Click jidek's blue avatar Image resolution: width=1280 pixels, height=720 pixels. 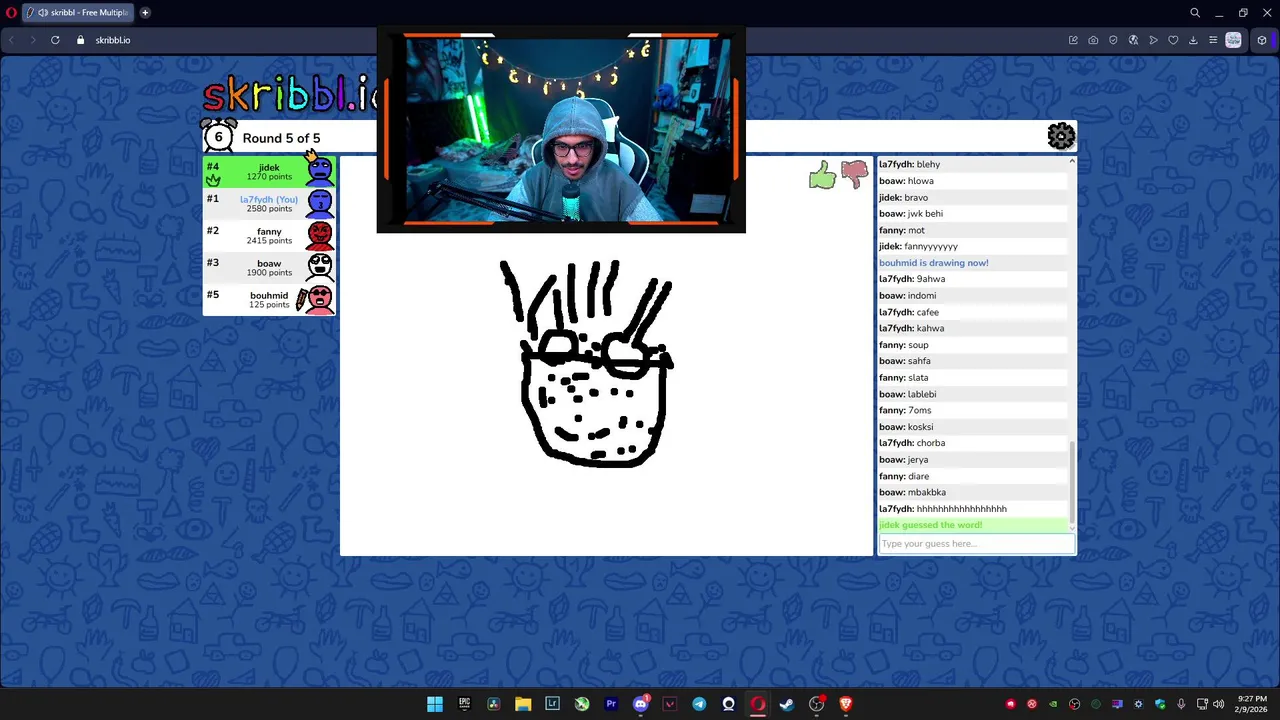coord(320,170)
